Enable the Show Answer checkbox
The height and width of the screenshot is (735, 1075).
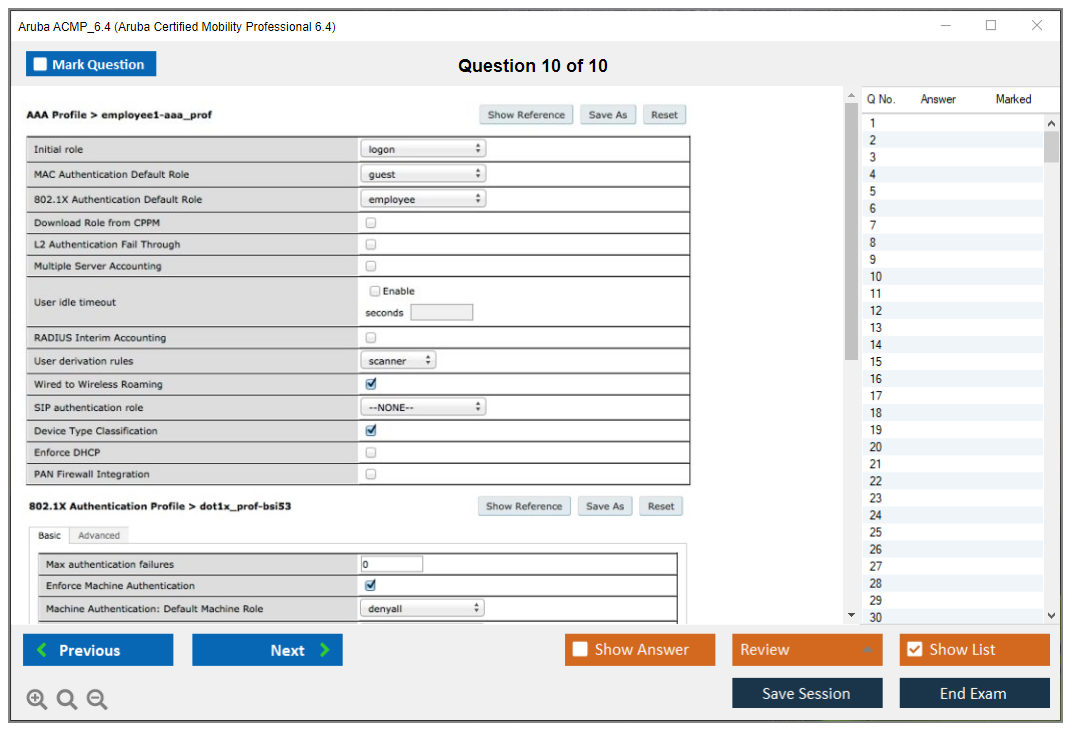[580, 650]
